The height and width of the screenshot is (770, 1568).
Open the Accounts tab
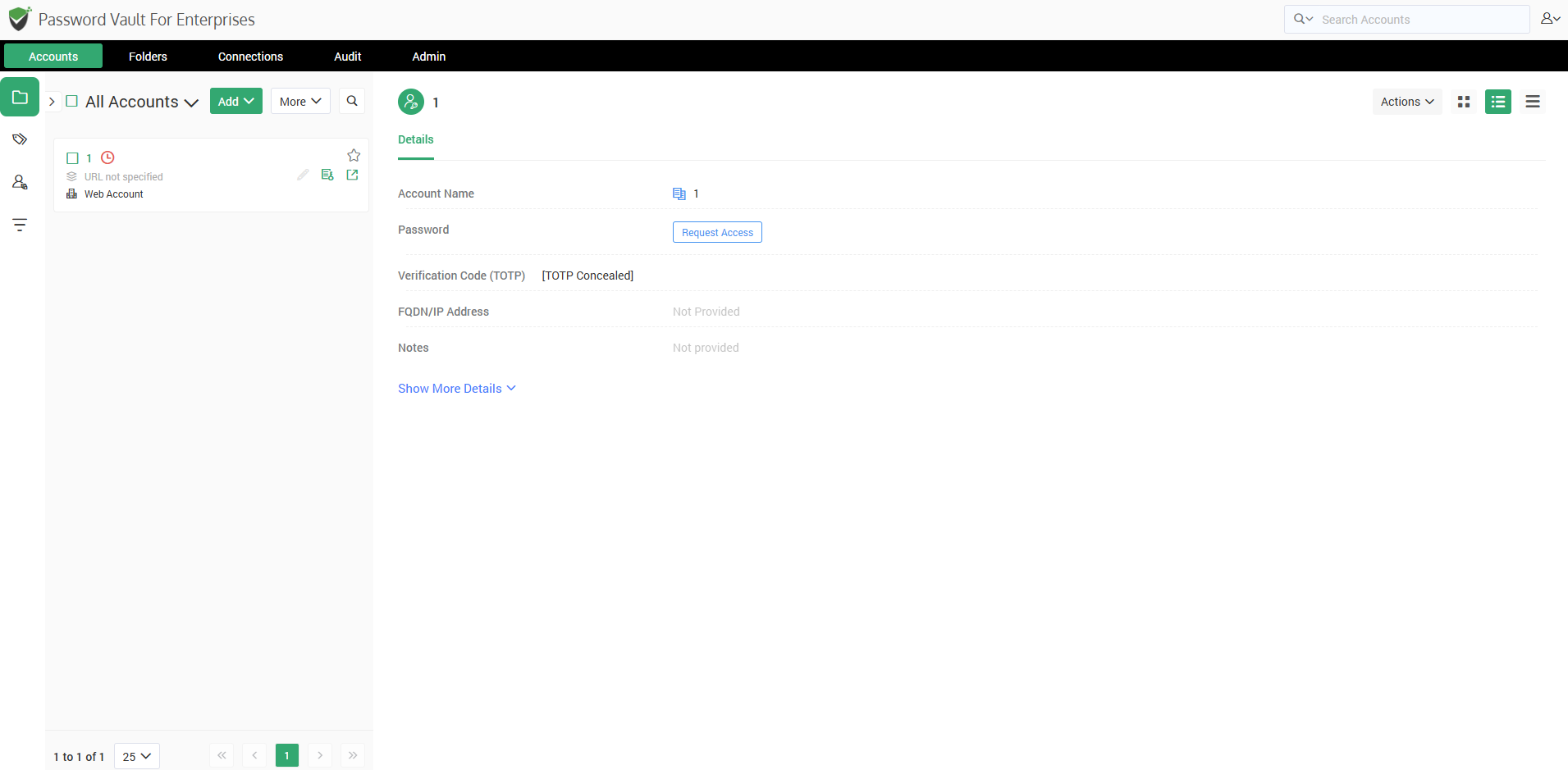pos(53,56)
